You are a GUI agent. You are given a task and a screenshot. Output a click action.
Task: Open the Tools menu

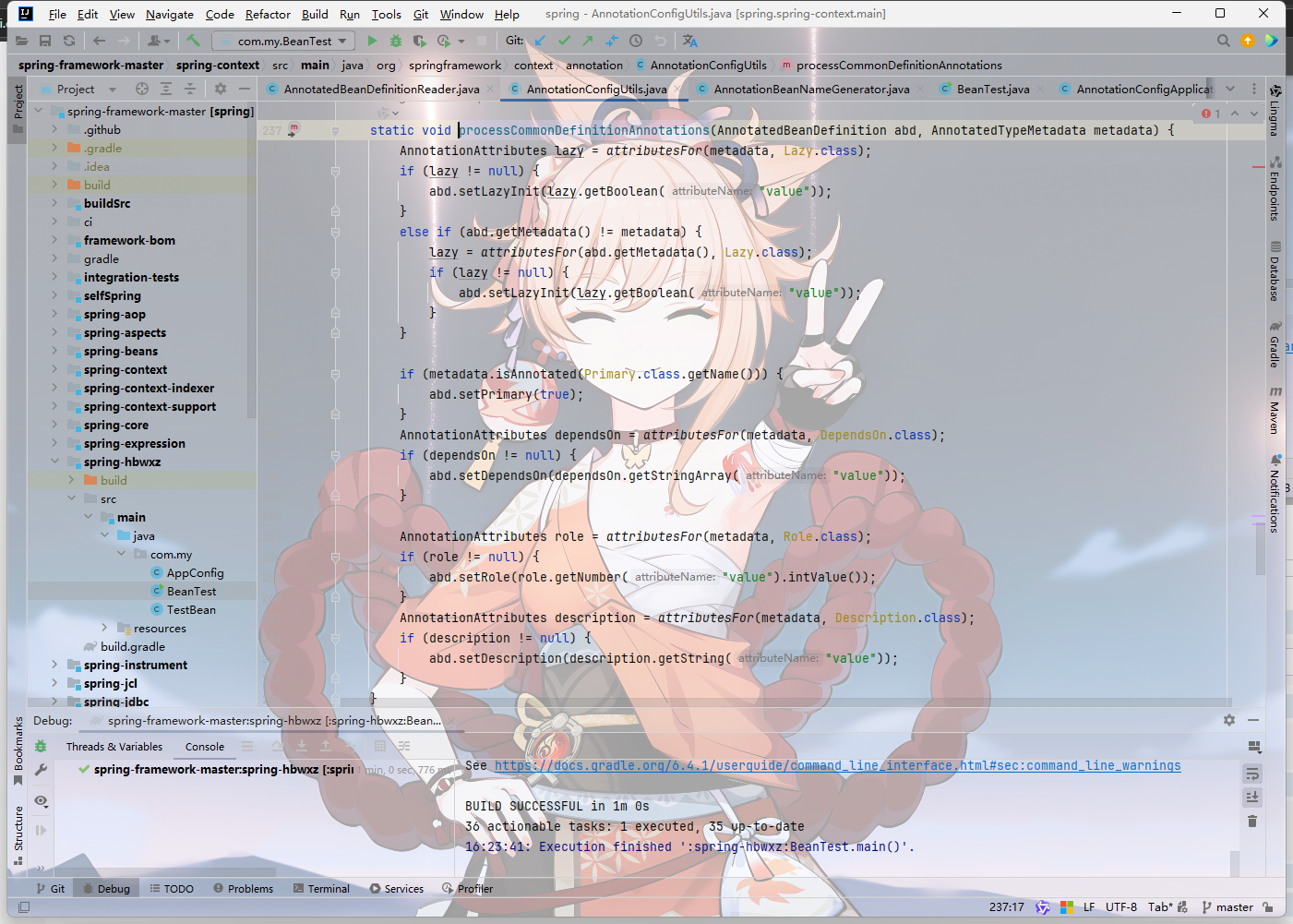[x=386, y=14]
